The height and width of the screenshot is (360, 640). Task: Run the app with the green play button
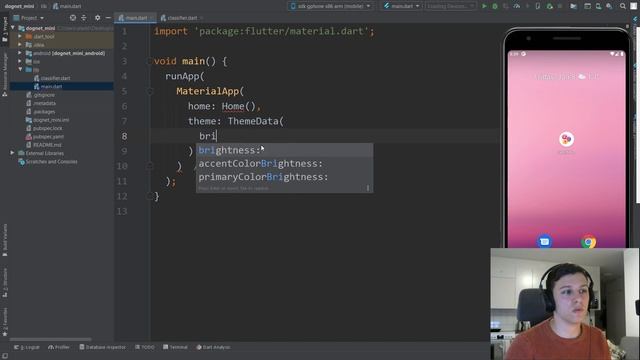pyautogui.click(x=484, y=6)
